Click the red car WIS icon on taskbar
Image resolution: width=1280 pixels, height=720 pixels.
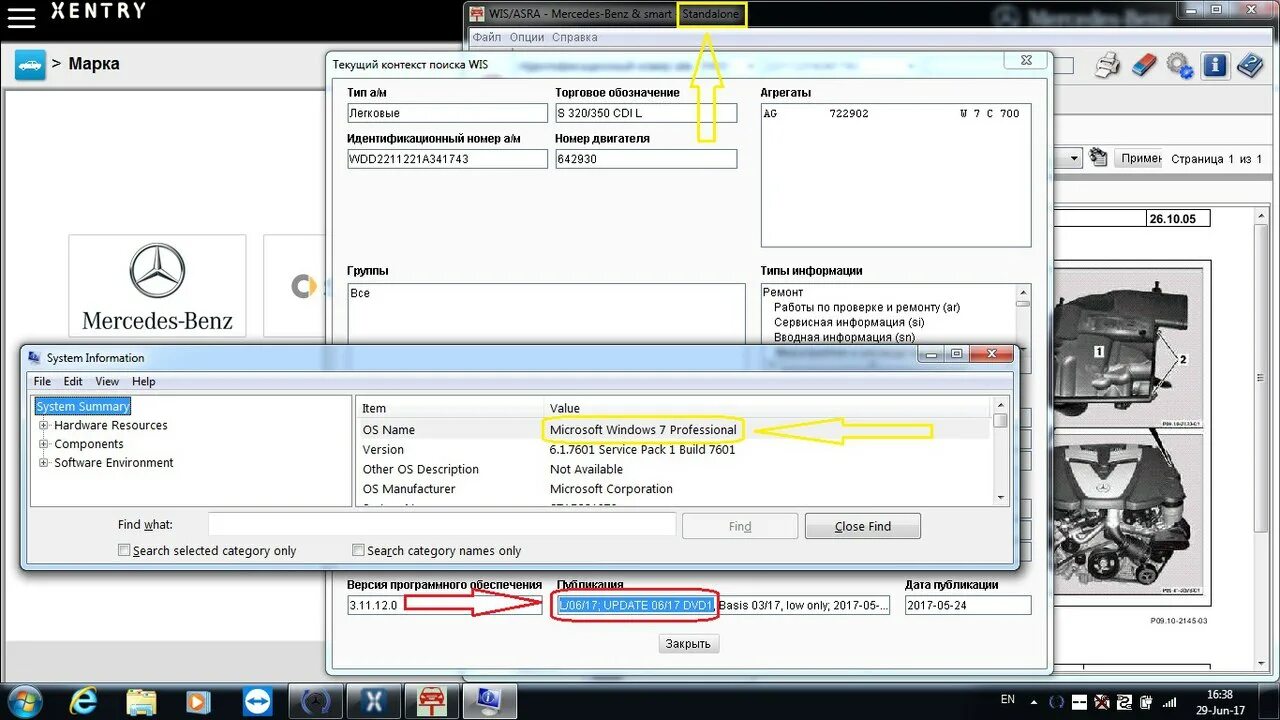433,702
